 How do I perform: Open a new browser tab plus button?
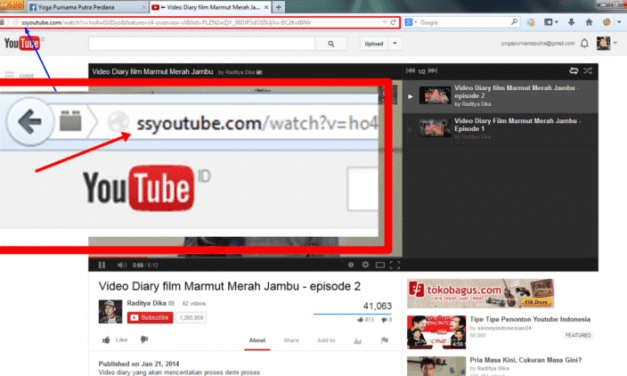pyautogui.click(x=278, y=7)
